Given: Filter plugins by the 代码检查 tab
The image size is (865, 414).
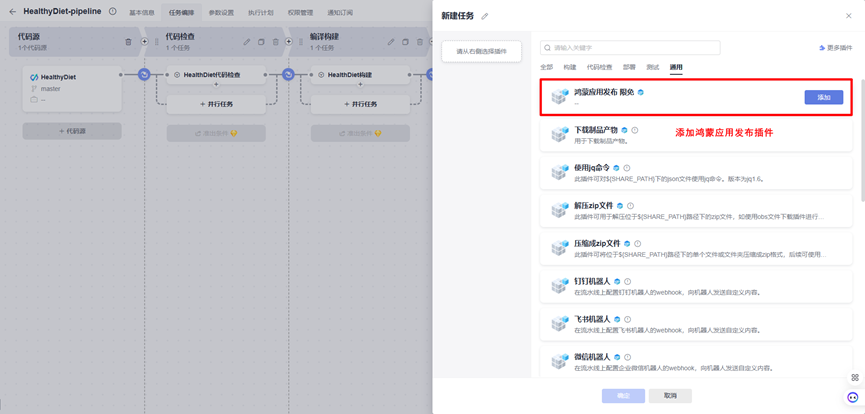Looking at the screenshot, I should pos(599,67).
